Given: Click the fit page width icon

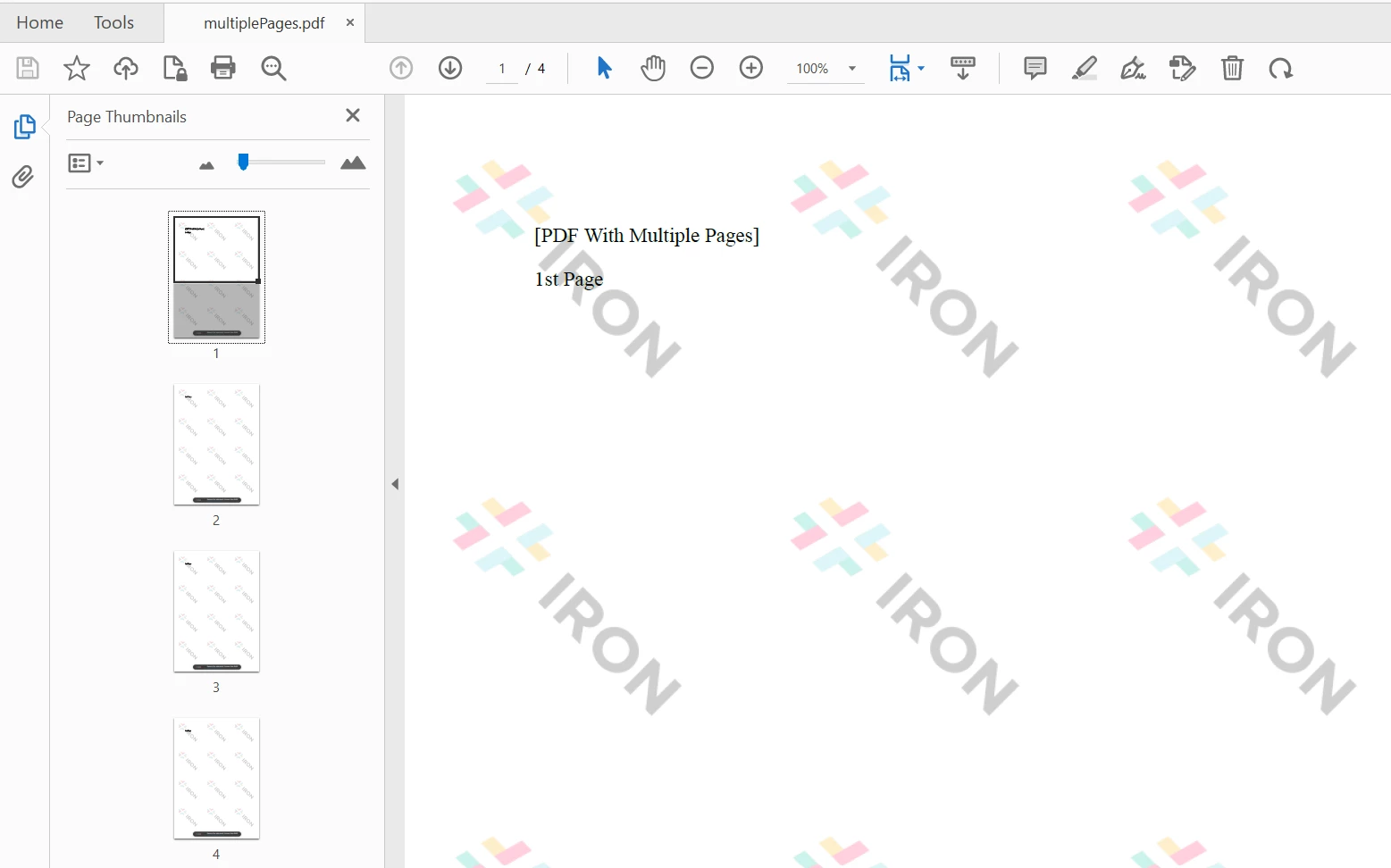Looking at the screenshot, I should pos(900,69).
